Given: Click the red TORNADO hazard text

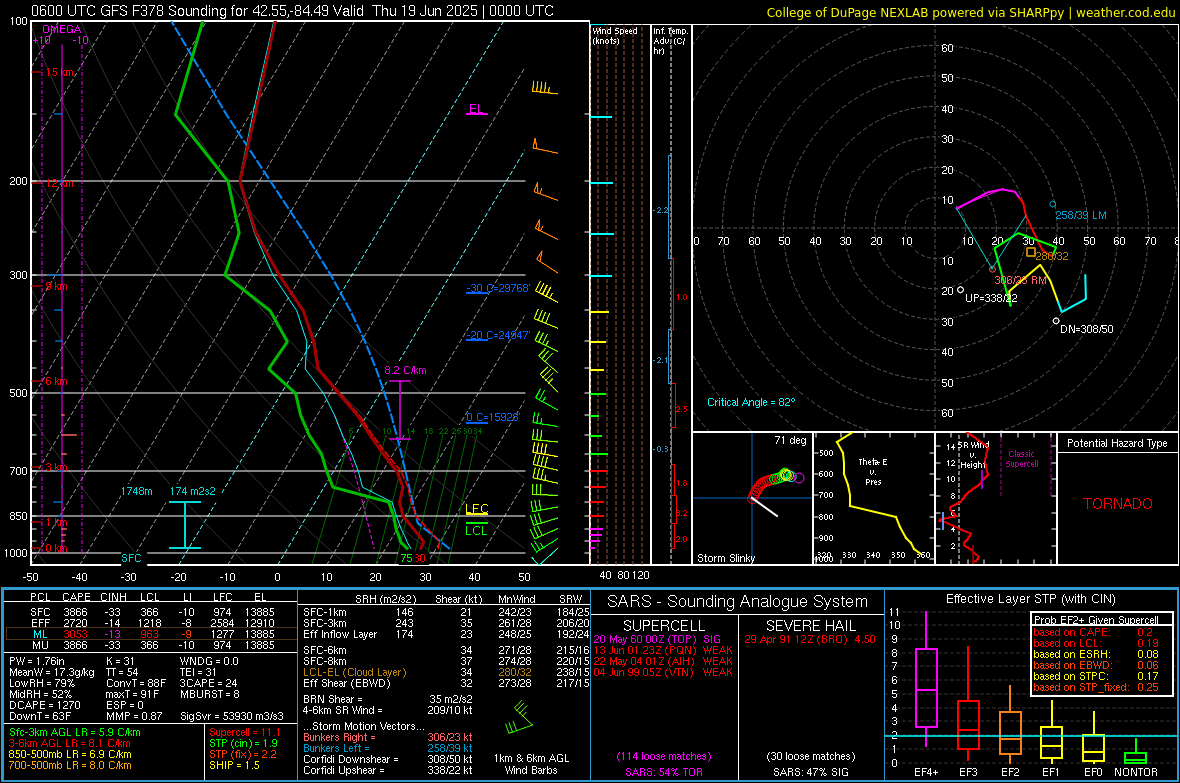Looking at the screenshot, I should 1118,504.
